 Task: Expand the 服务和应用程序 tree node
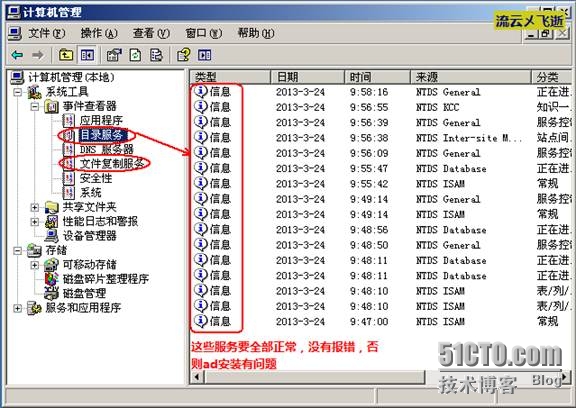tap(17, 308)
